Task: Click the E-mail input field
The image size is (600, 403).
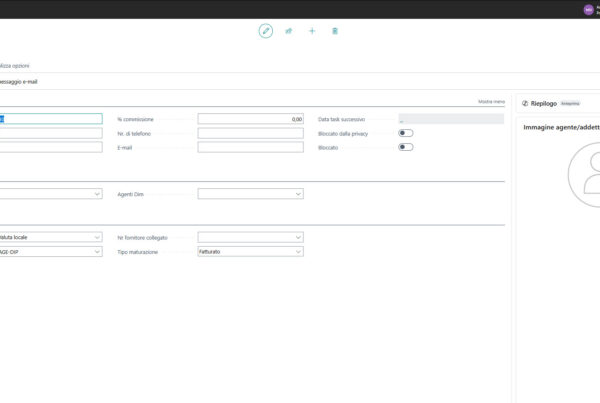Action: [x=250, y=147]
